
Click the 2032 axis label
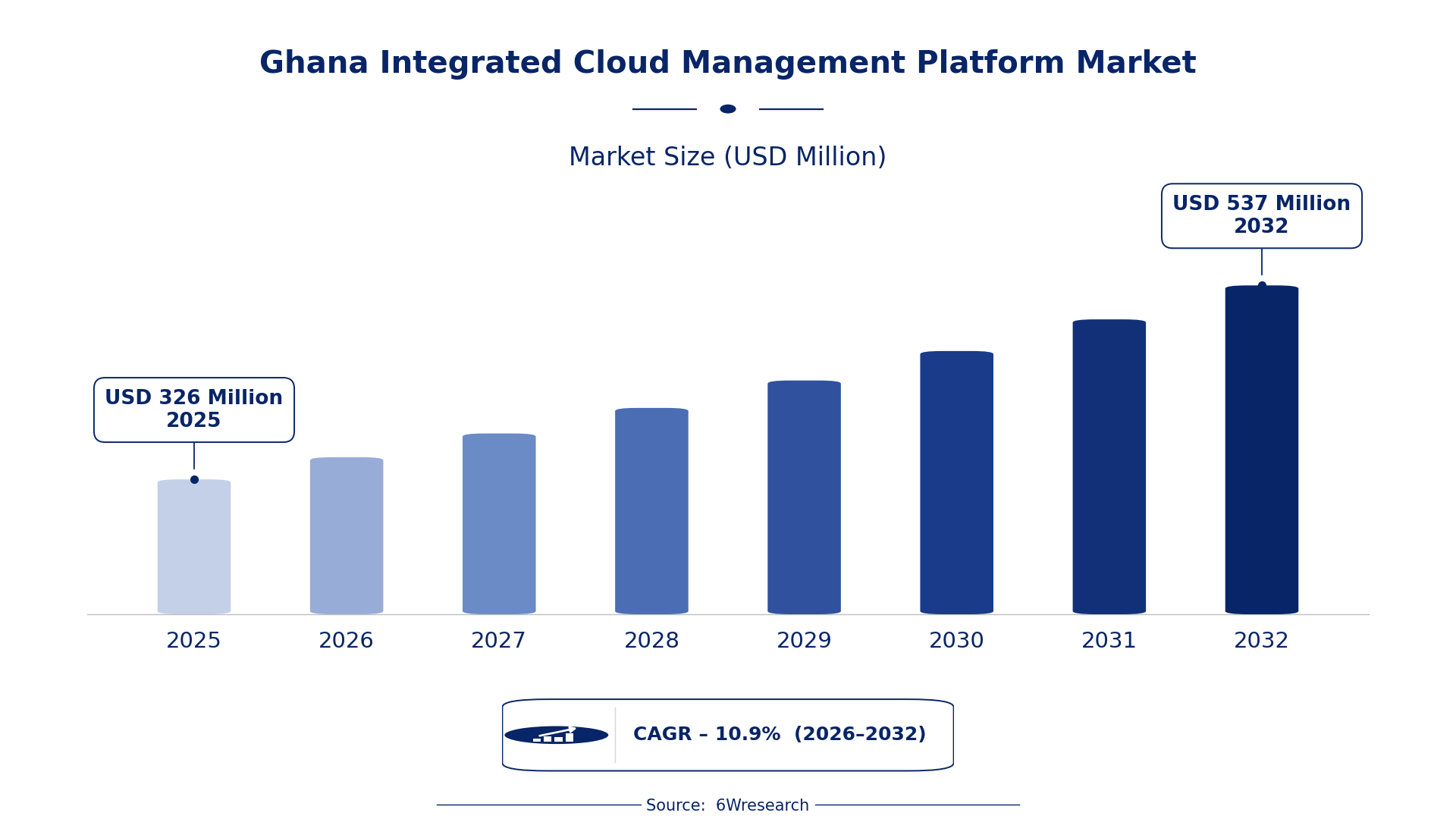pos(1262,641)
